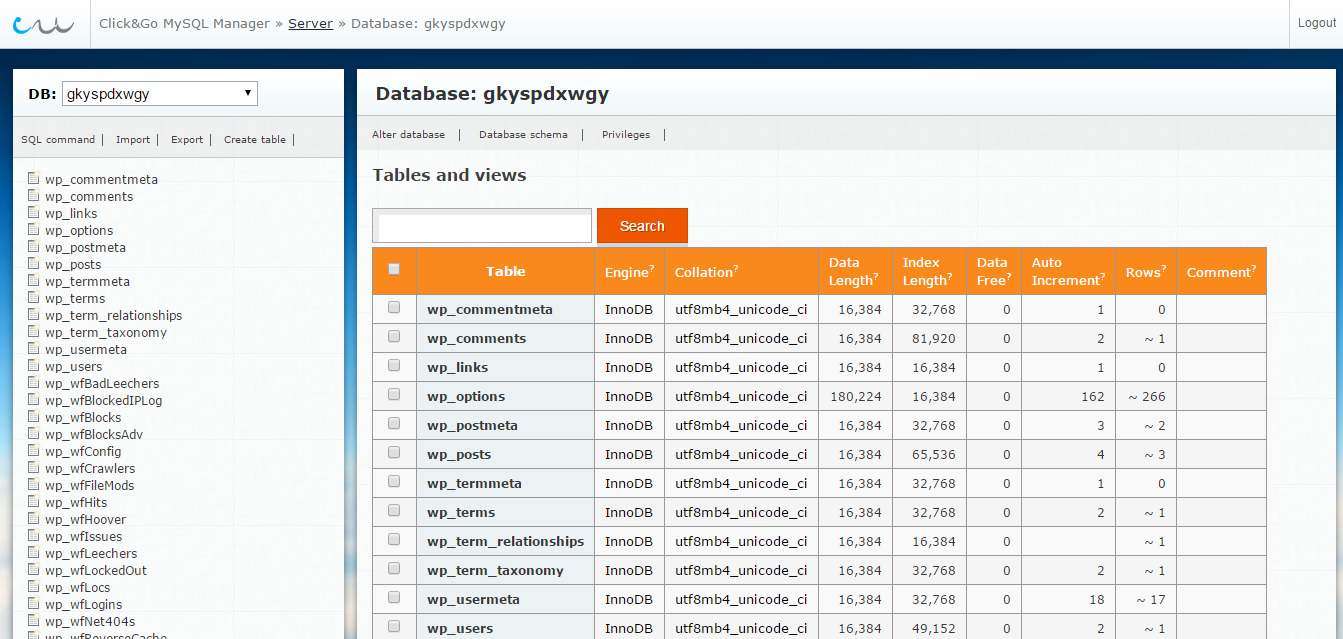This screenshot has width=1343, height=639.
Task: Click the table search input field
Action: (x=482, y=226)
